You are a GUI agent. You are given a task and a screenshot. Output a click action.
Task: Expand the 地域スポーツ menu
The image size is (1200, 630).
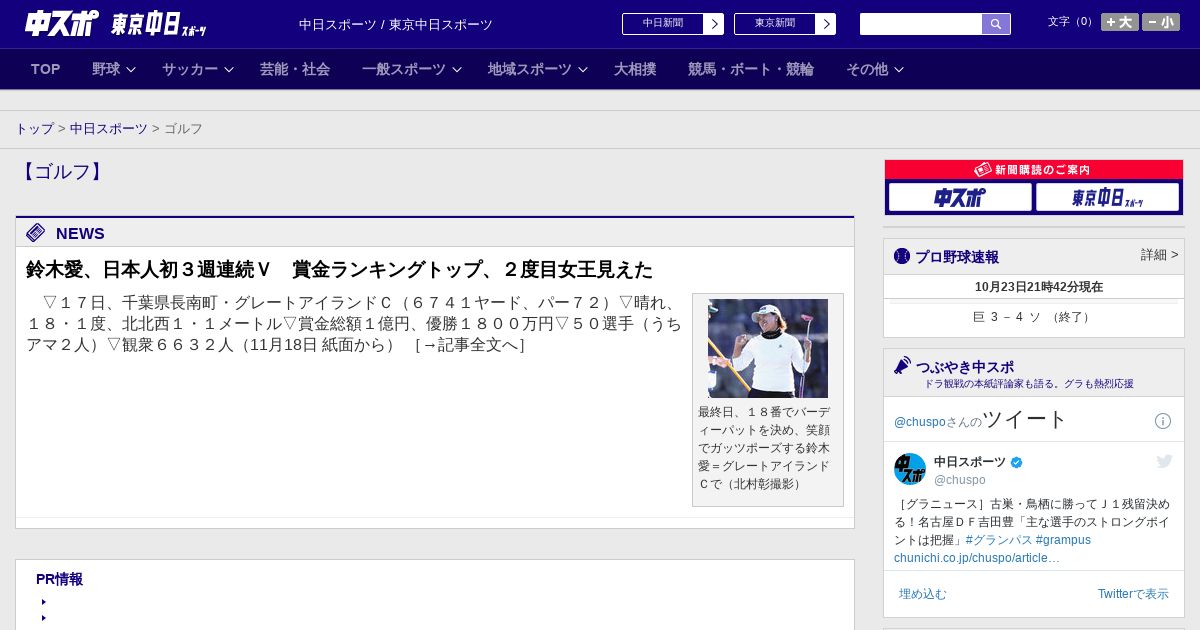(538, 69)
